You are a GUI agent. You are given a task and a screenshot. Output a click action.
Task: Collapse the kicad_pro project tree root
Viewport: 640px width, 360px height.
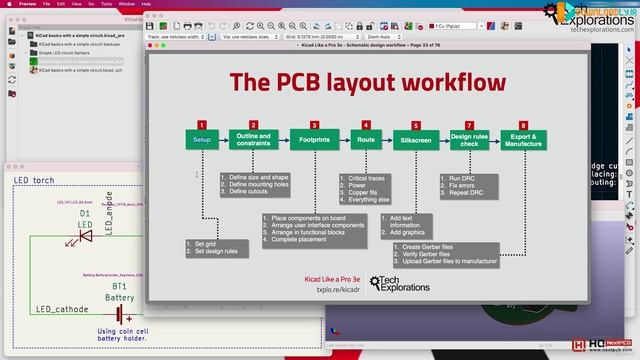22,36
